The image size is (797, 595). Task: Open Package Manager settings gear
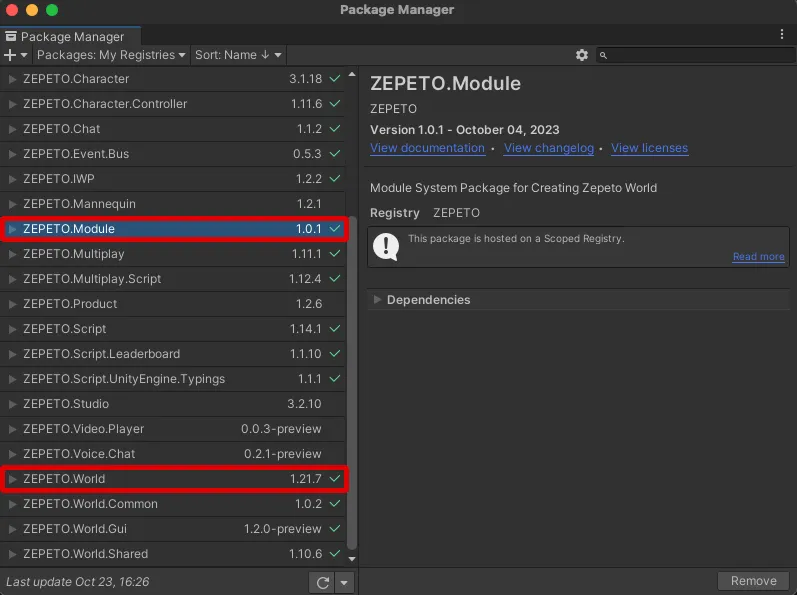tap(582, 55)
